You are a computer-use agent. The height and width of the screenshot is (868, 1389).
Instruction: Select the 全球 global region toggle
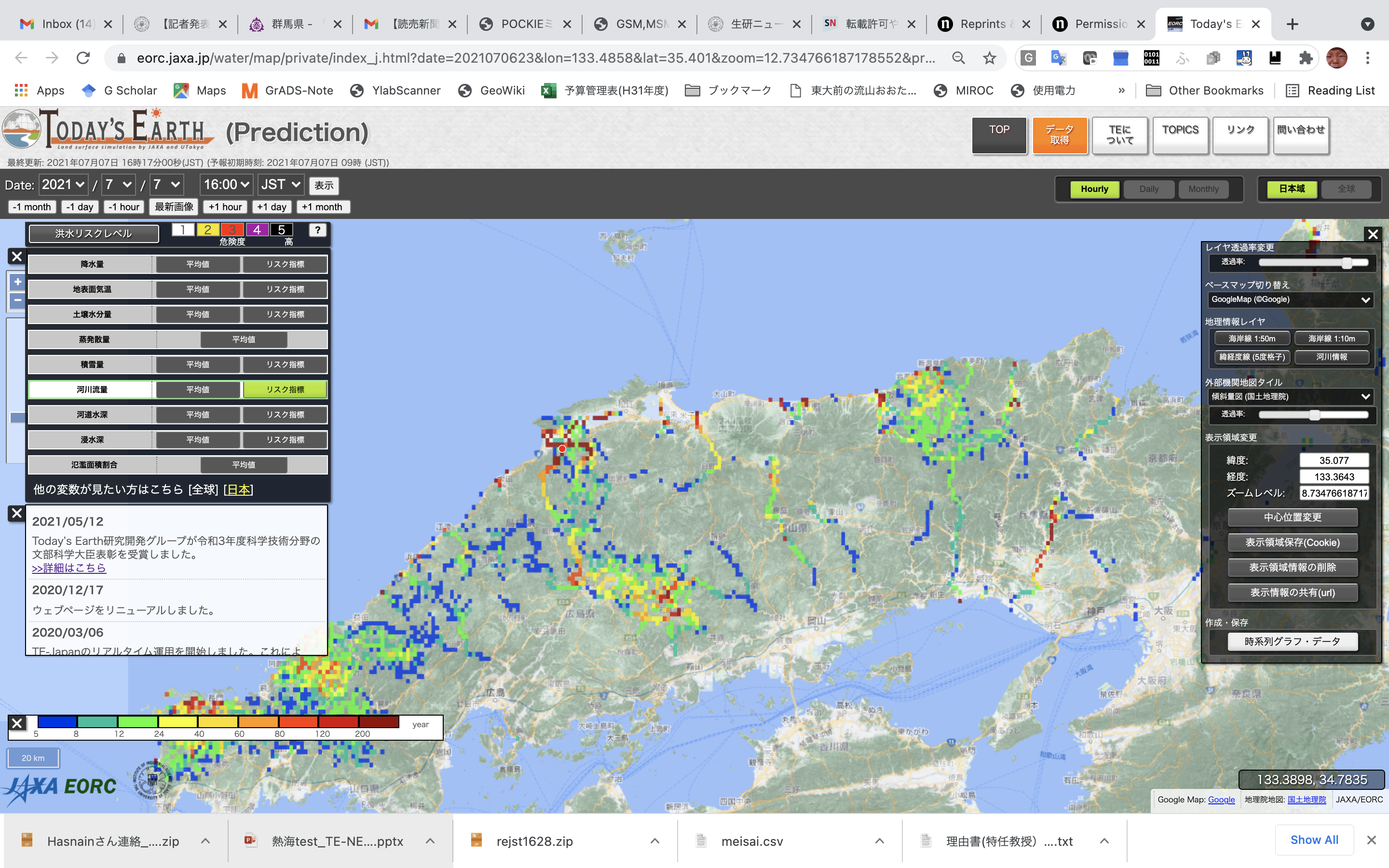1346,189
